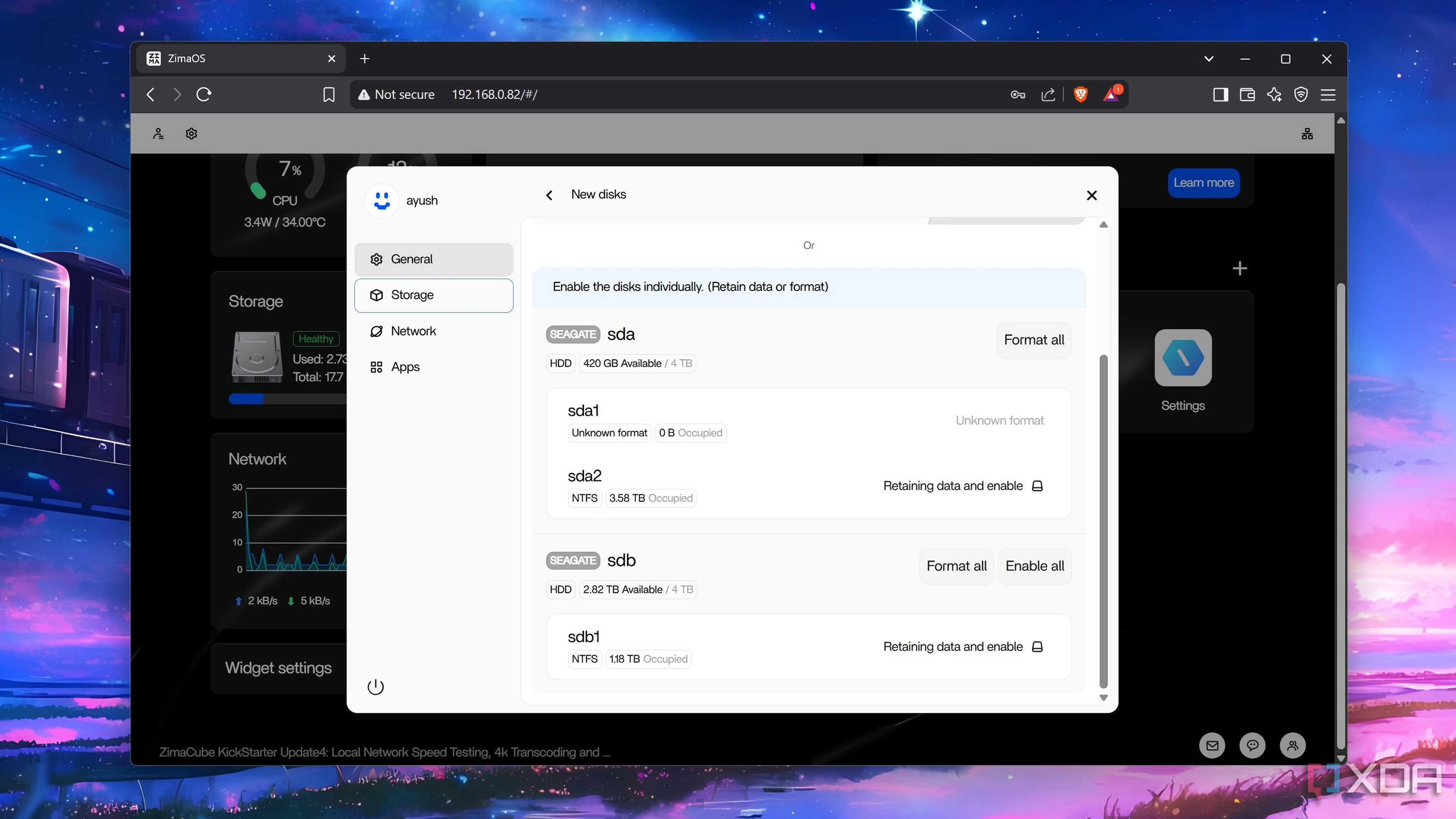Open the mail icon at bottom right

tap(1212, 745)
